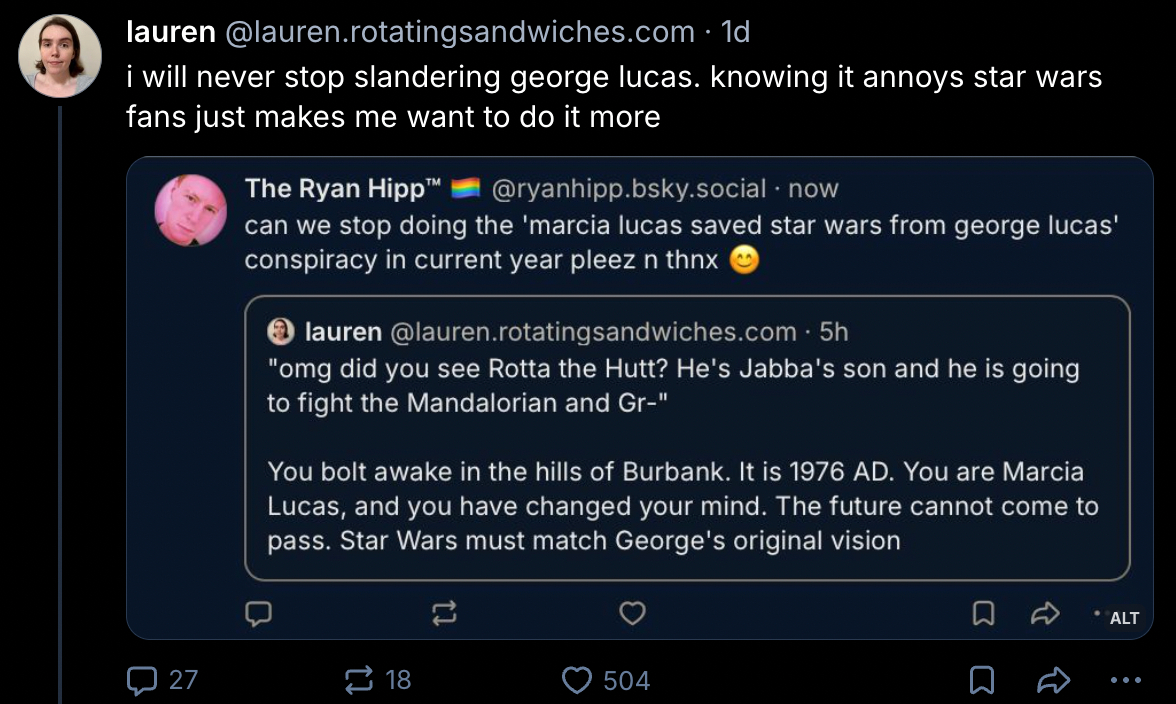Open the 1d timestamp on lauren's post
Image resolution: width=1176 pixels, height=704 pixels.
click(735, 33)
